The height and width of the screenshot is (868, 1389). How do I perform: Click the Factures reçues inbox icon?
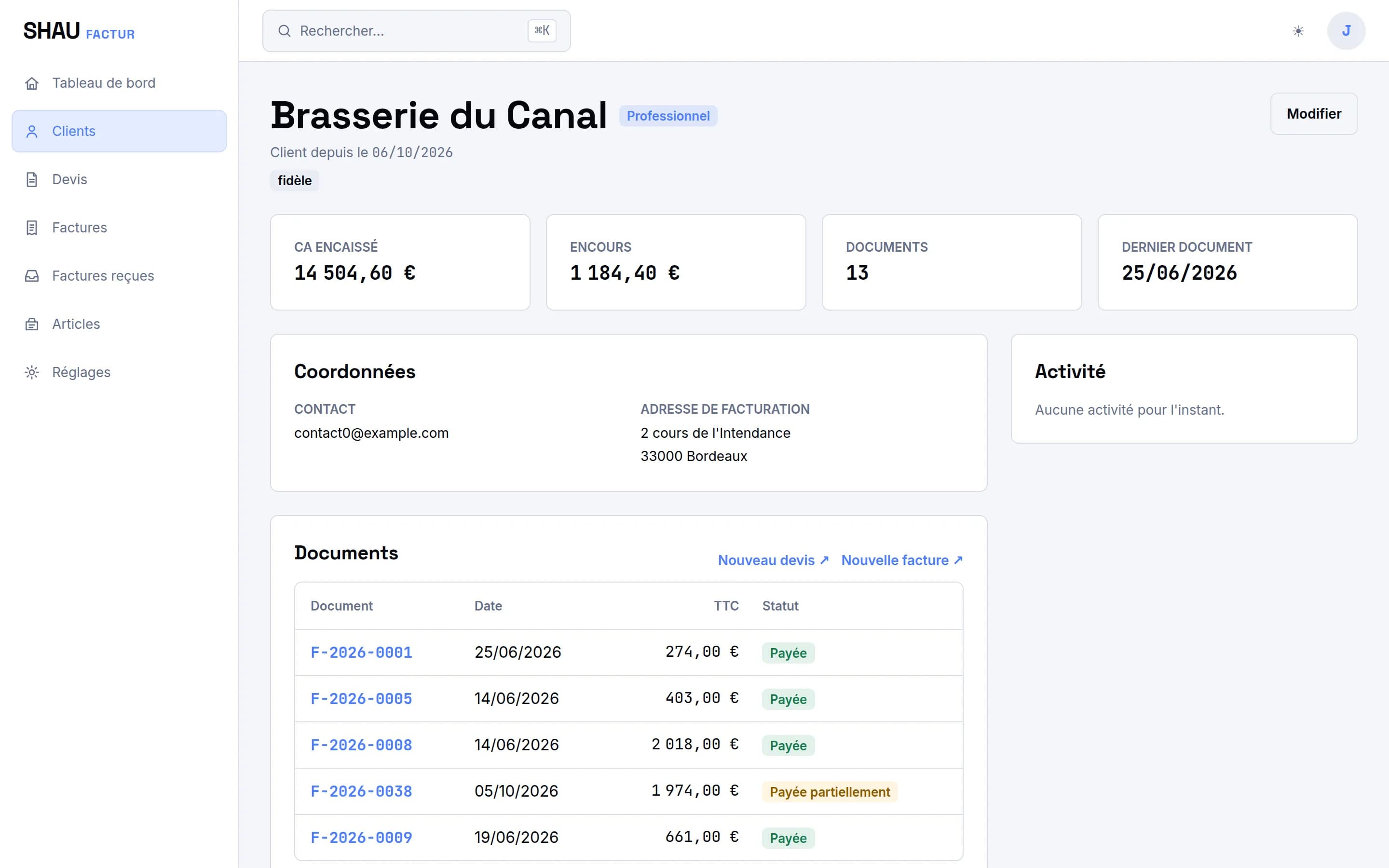(32, 276)
